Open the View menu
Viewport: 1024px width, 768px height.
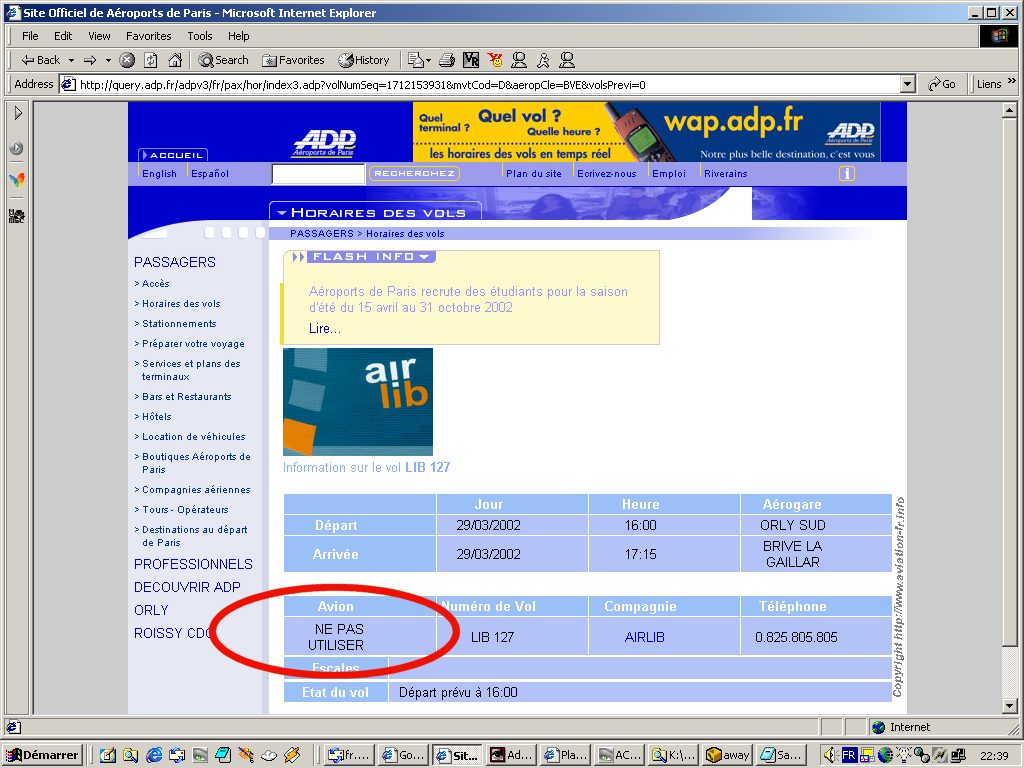99,36
